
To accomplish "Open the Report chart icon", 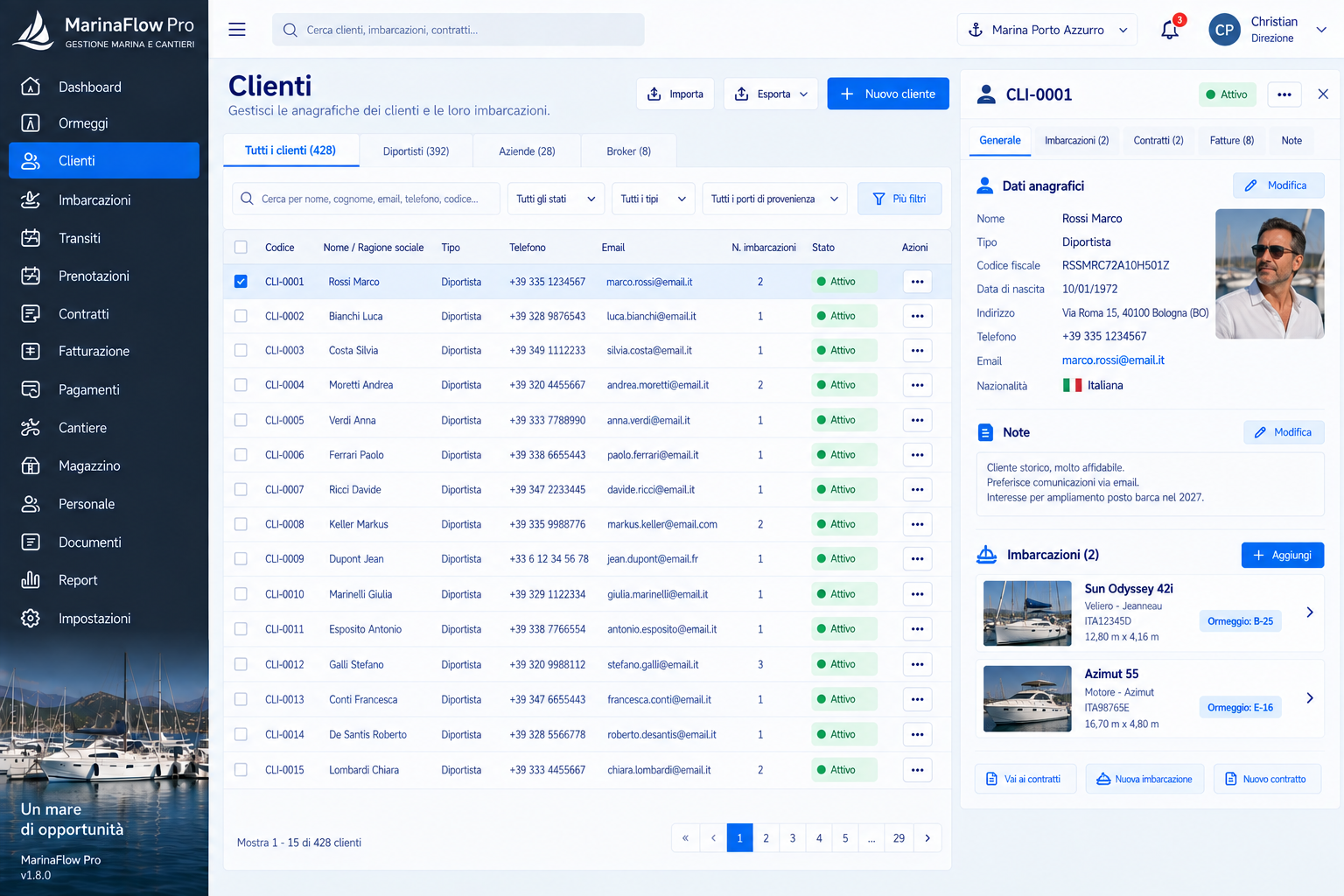I will [31, 580].
